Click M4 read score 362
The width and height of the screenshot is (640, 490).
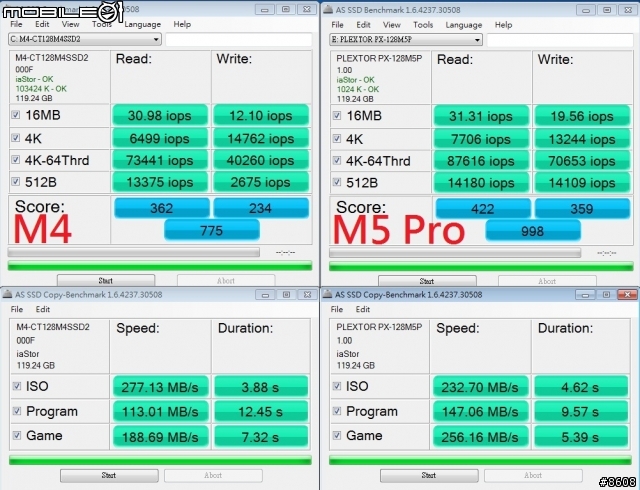[x=162, y=208]
